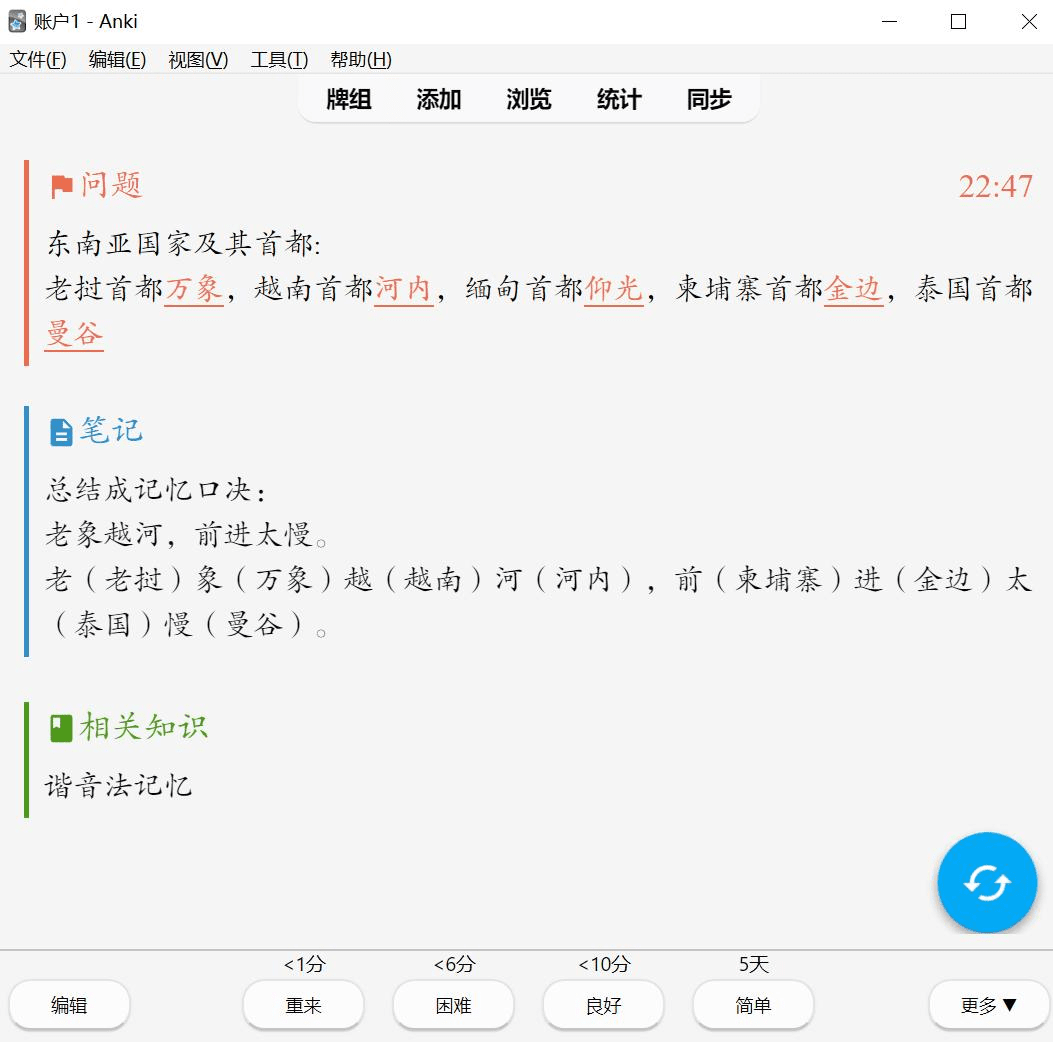Click the cloze answer 金边

tap(853, 289)
